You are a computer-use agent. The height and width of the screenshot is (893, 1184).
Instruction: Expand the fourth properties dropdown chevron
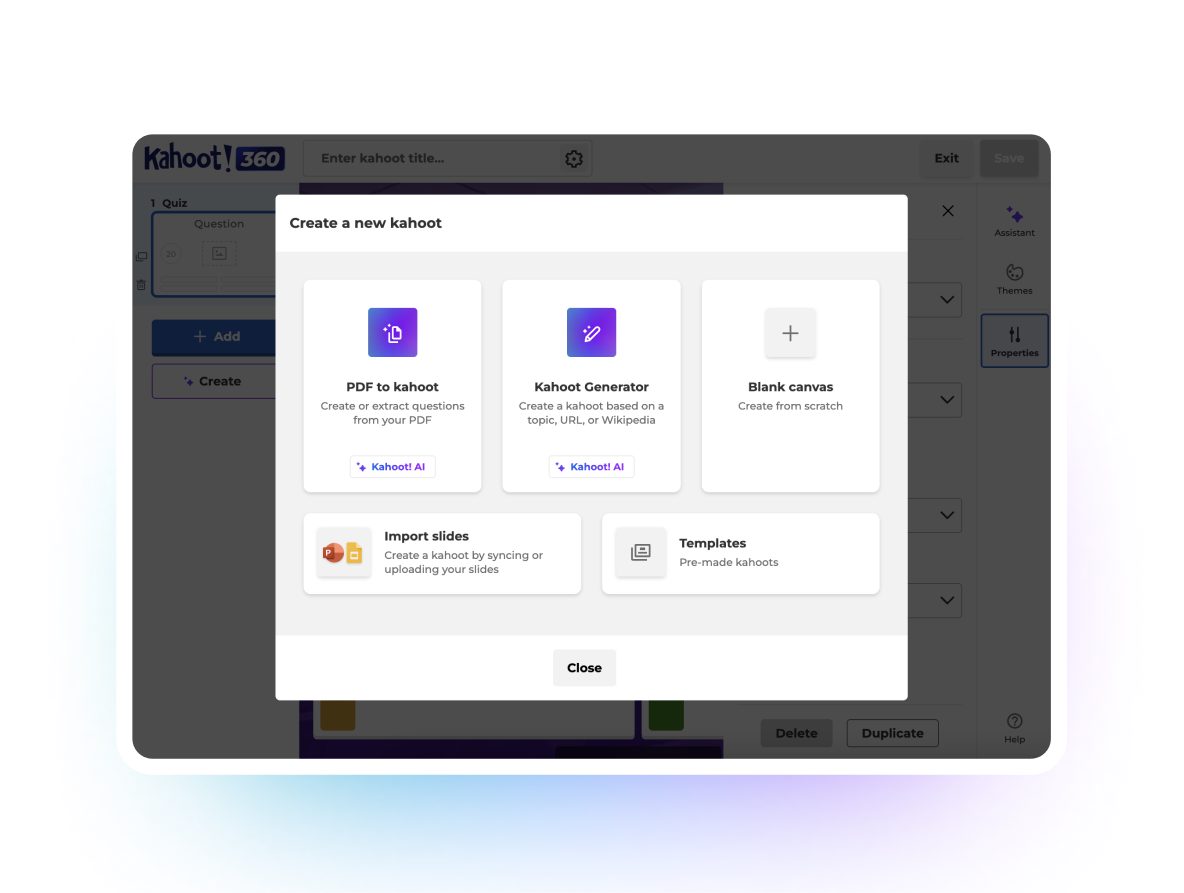(x=946, y=600)
